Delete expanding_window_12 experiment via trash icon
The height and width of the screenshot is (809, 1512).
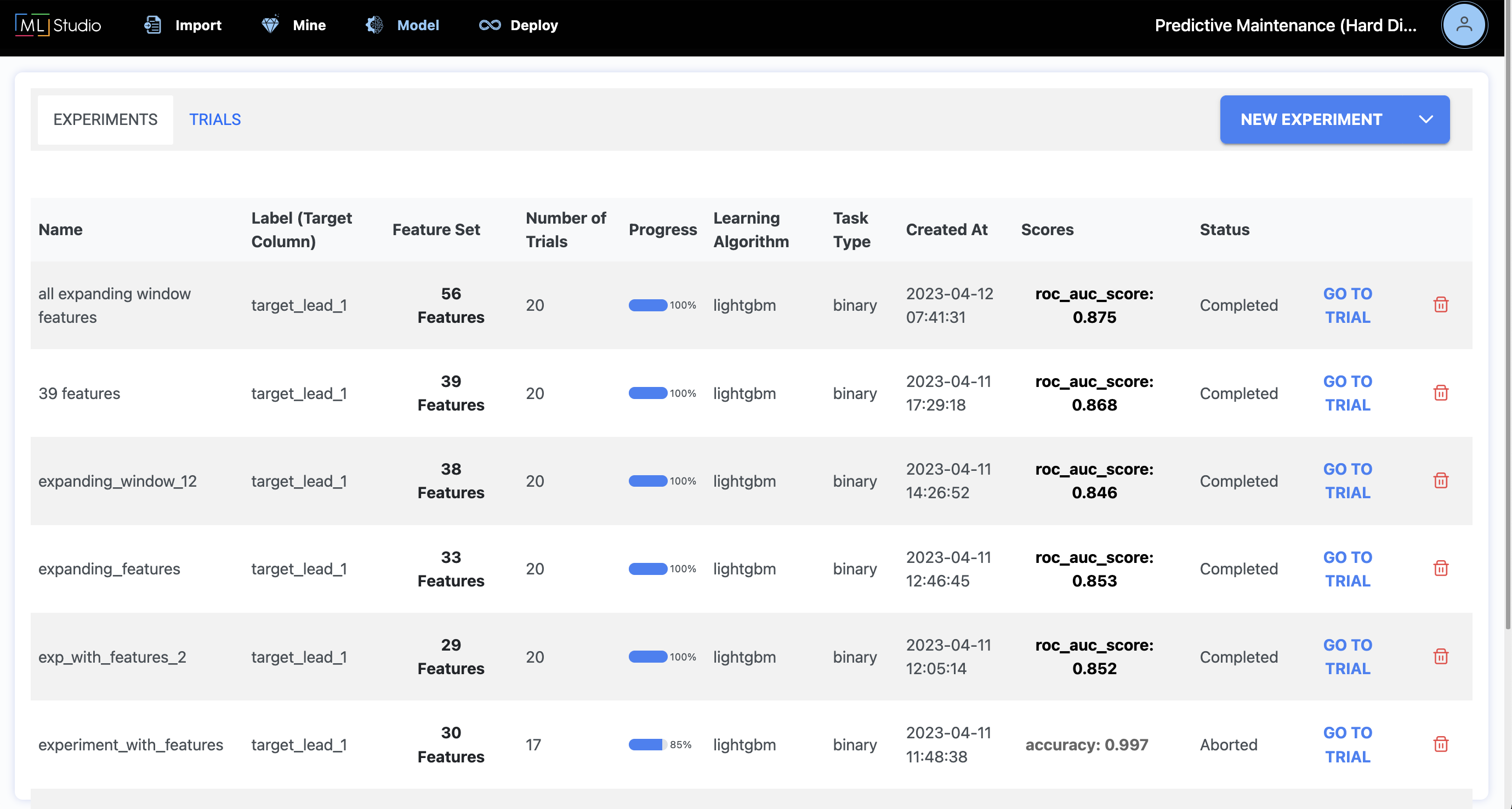(1440, 481)
